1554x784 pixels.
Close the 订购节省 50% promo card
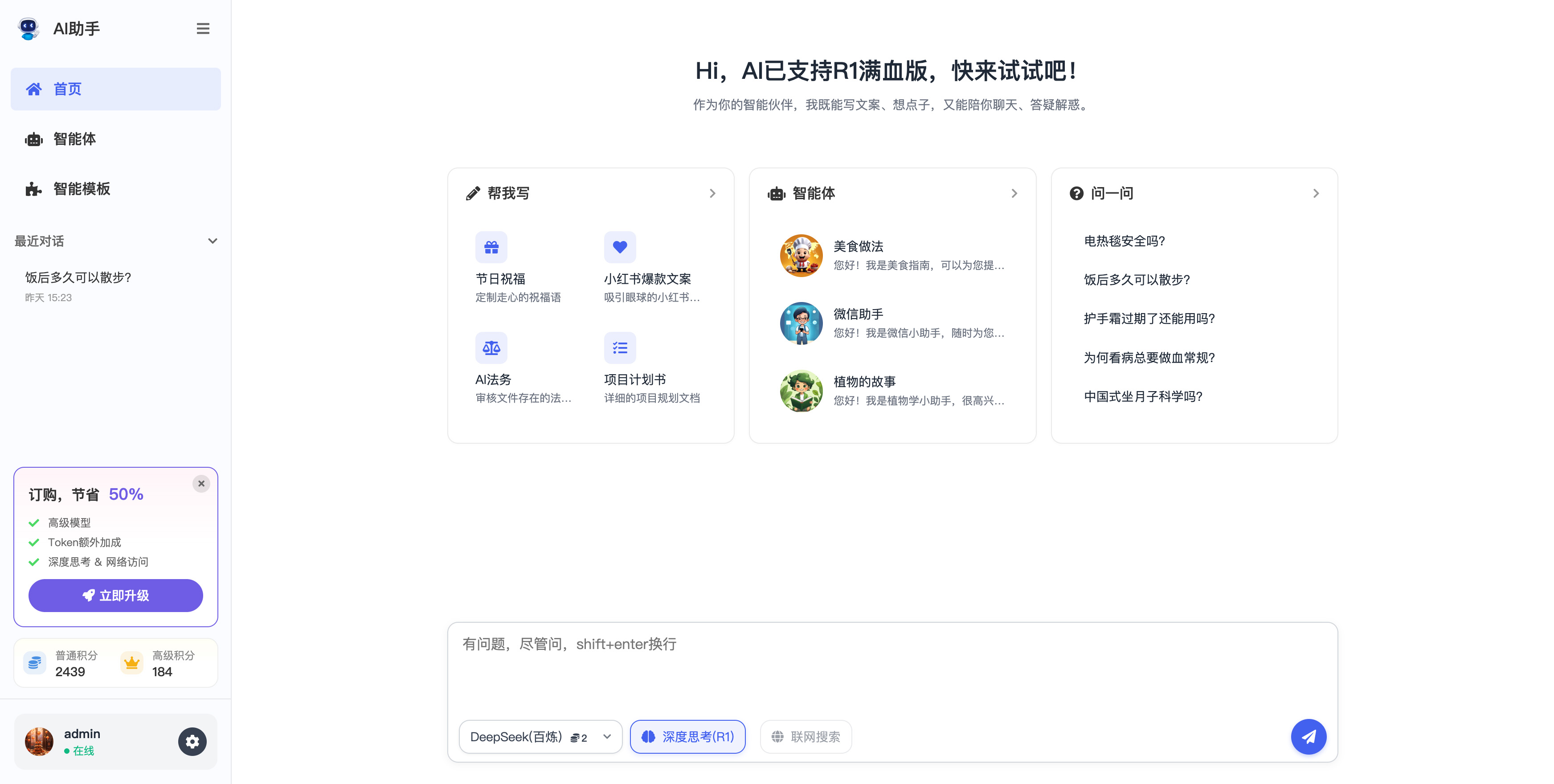point(201,484)
